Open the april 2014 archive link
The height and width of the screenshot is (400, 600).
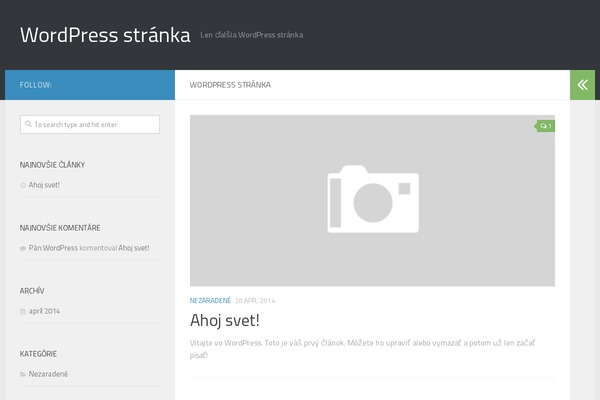click(x=44, y=311)
